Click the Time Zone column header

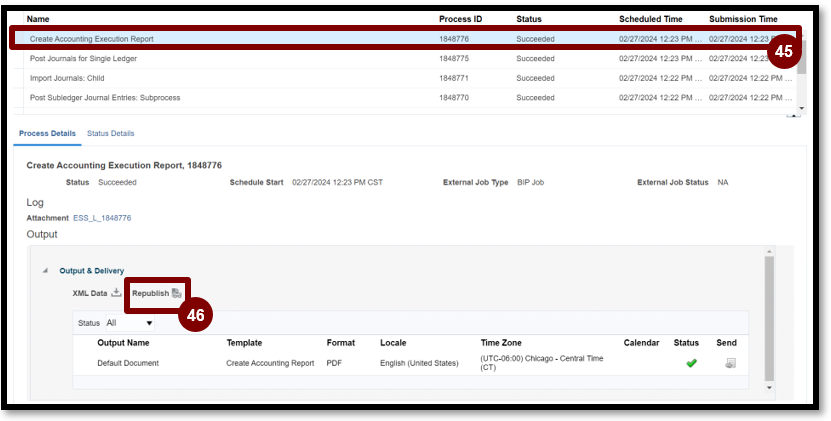501,343
